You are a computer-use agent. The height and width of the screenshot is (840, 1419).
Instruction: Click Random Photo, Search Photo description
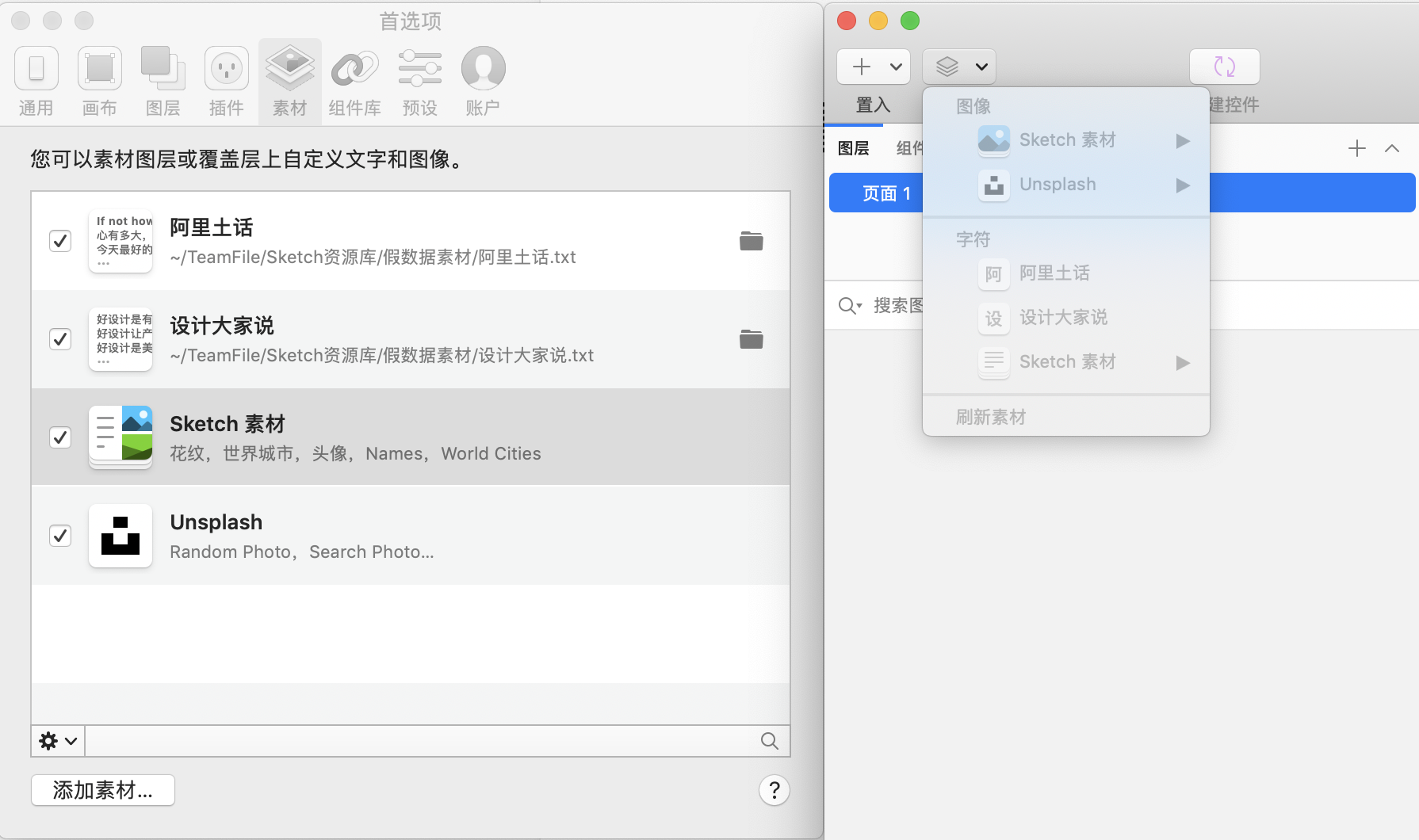click(x=302, y=552)
